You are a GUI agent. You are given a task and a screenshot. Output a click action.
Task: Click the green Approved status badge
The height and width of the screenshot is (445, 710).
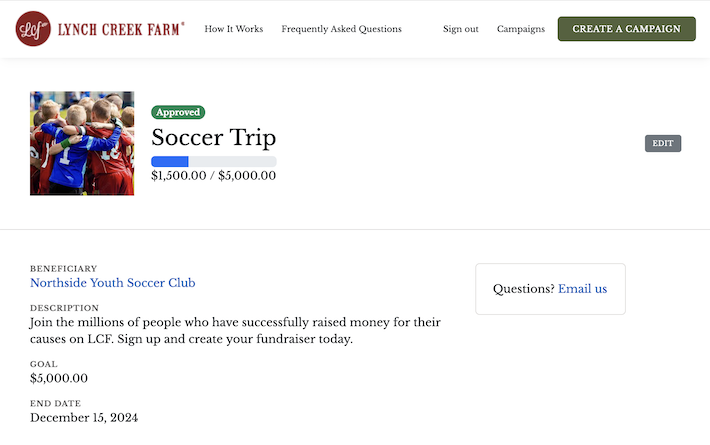click(x=178, y=112)
